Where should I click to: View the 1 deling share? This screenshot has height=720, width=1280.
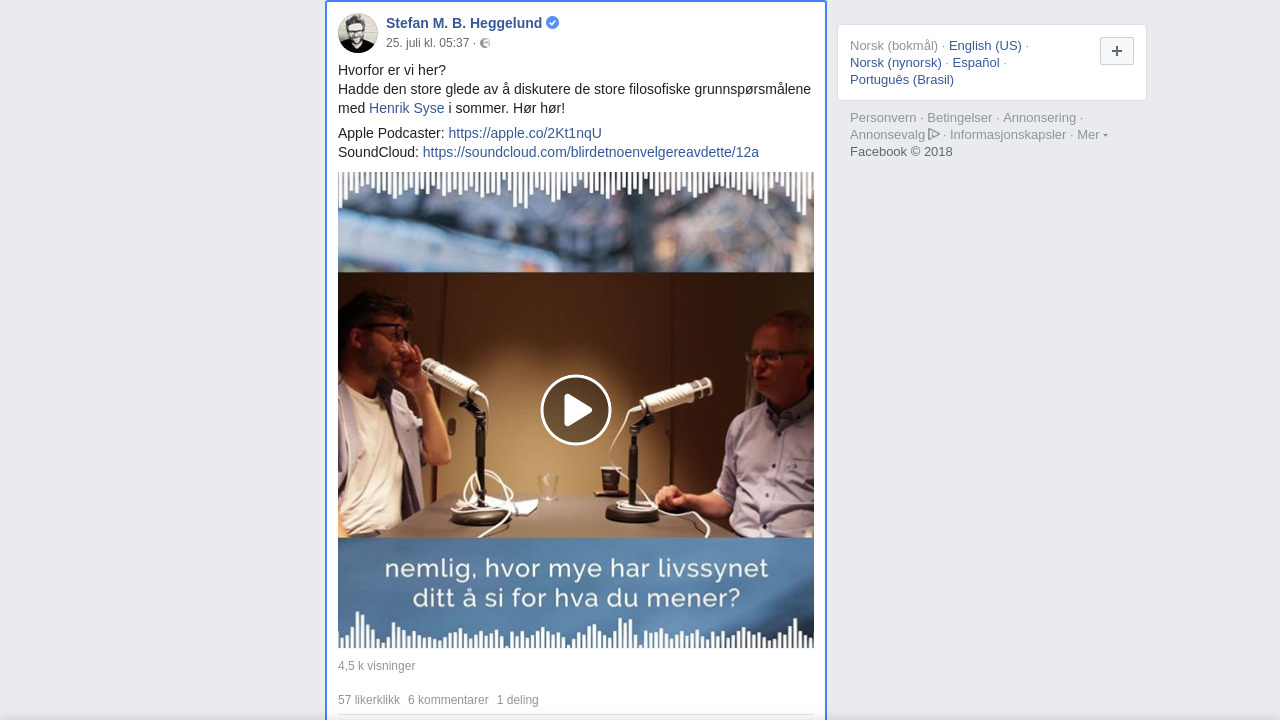point(518,700)
